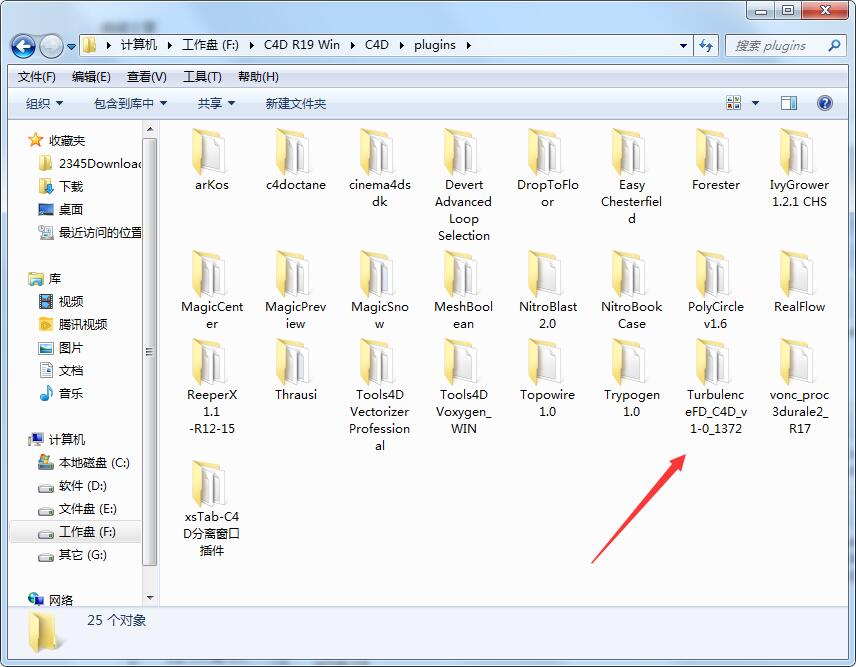This screenshot has height=667, width=856.
Task: Expand the 组织 dropdown menu
Action: (x=44, y=103)
